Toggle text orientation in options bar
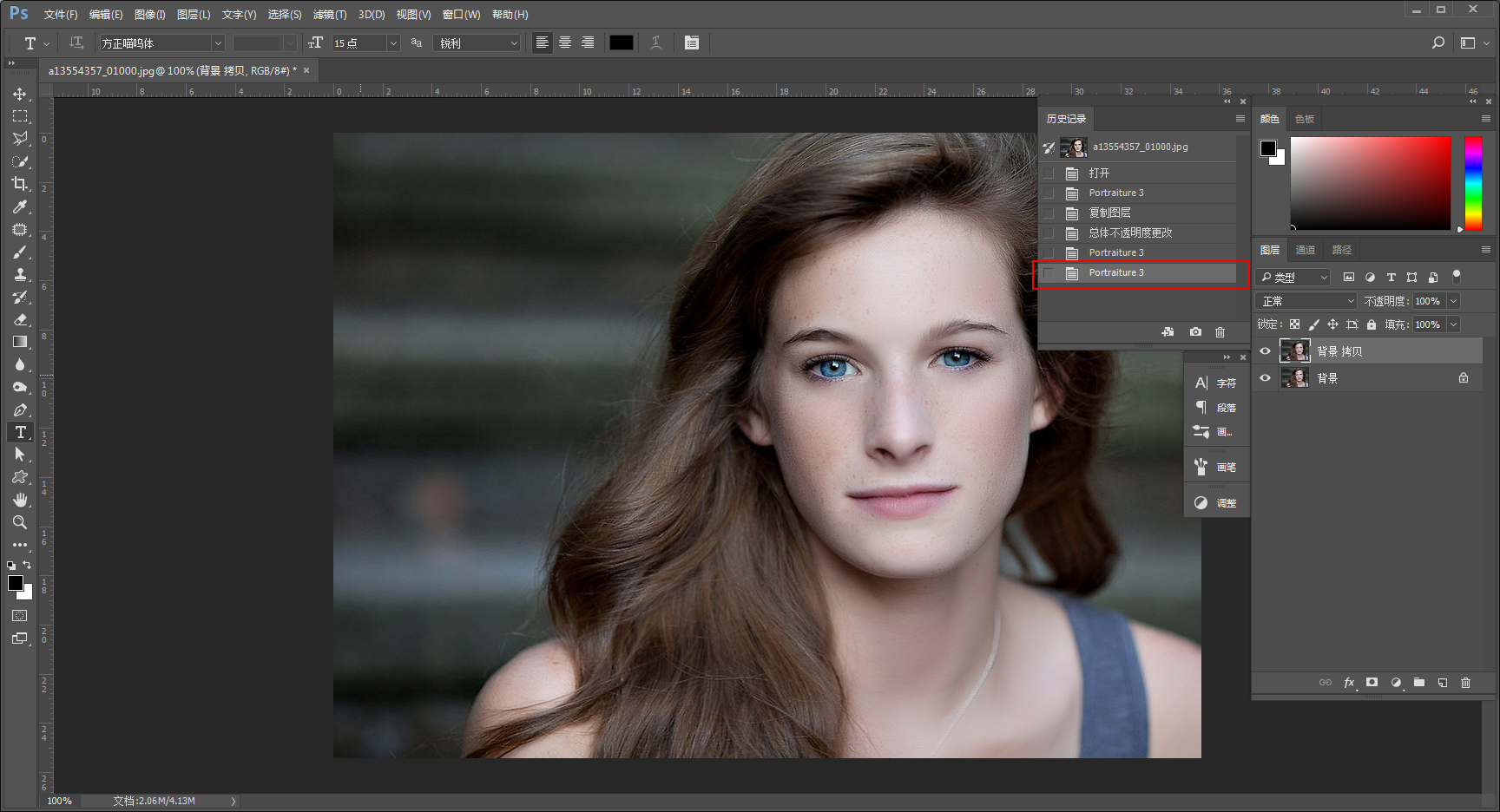Screen dimensions: 1500x812 (x=76, y=43)
